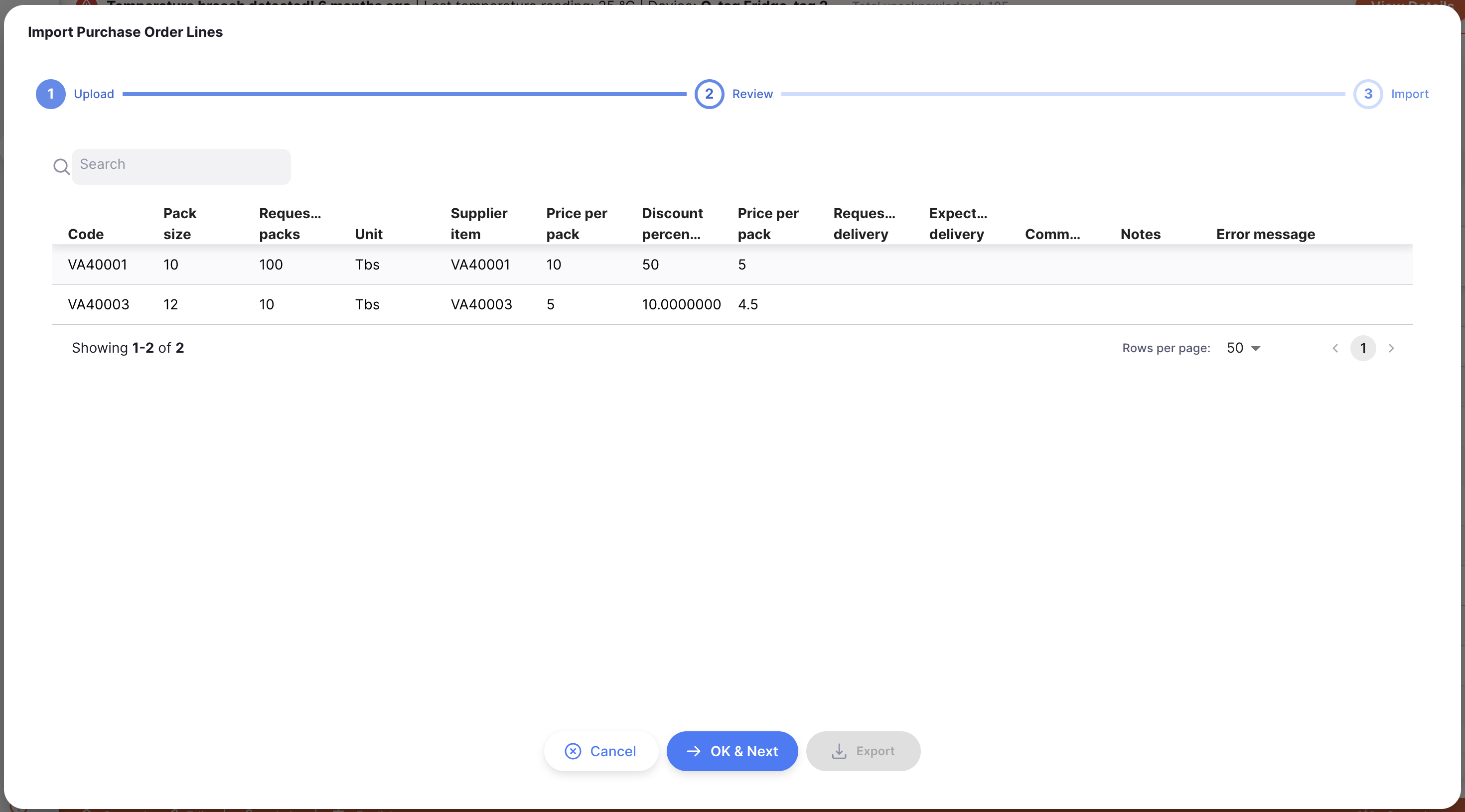Go to previous page chevron

[x=1335, y=348]
